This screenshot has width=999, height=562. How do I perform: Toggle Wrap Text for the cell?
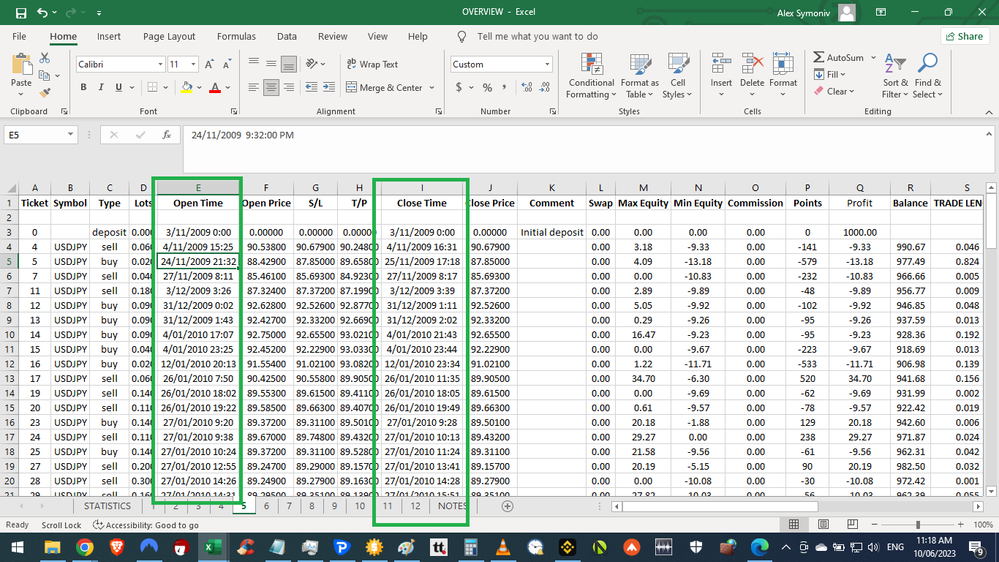(372, 64)
